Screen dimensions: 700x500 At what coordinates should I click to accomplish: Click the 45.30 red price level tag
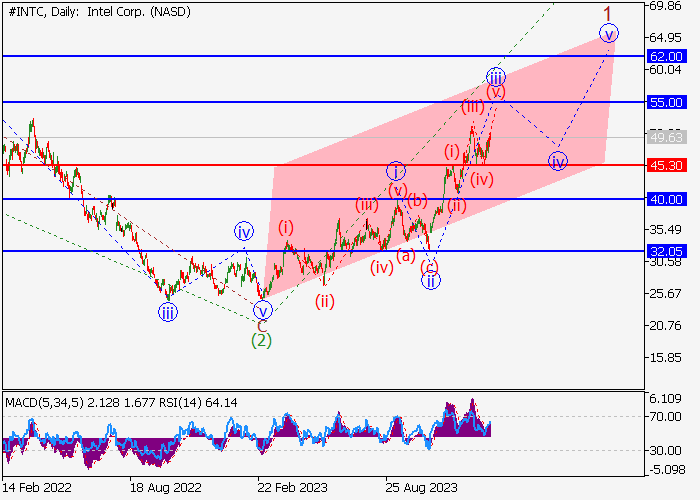pyautogui.click(x=666, y=166)
